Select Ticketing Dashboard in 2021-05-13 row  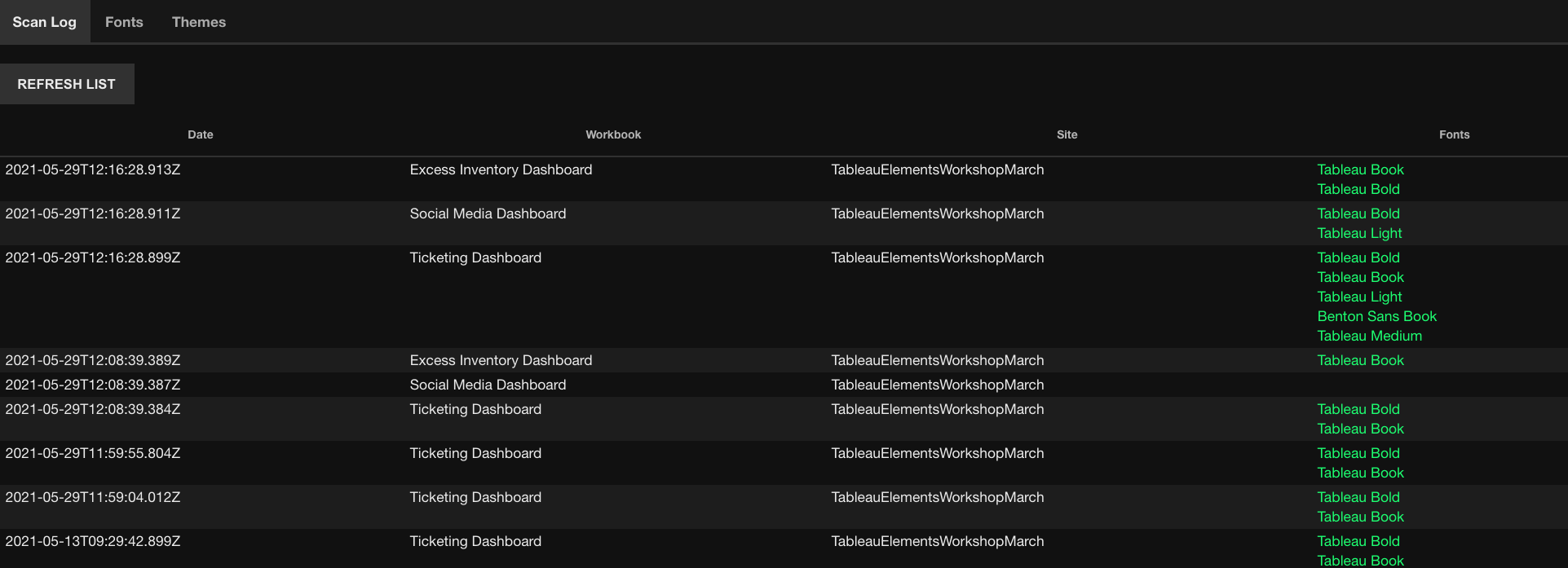pos(475,541)
